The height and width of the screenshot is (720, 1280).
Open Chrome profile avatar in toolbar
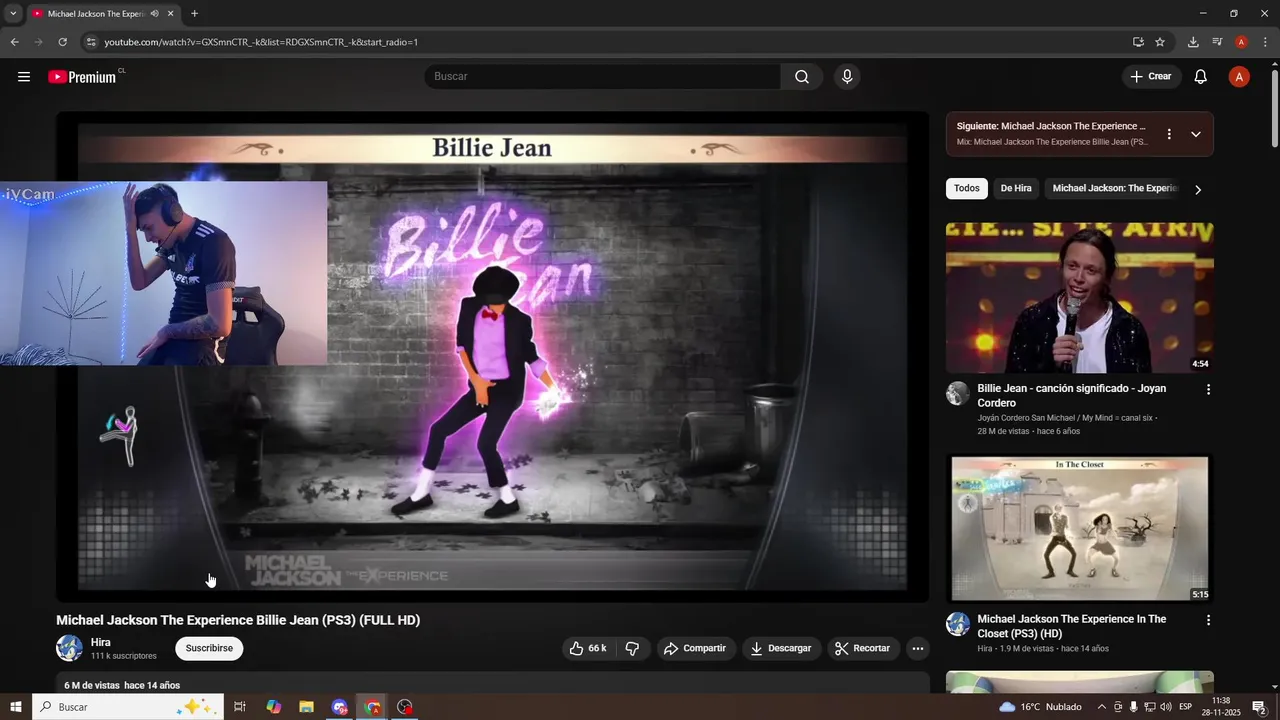[1241, 42]
